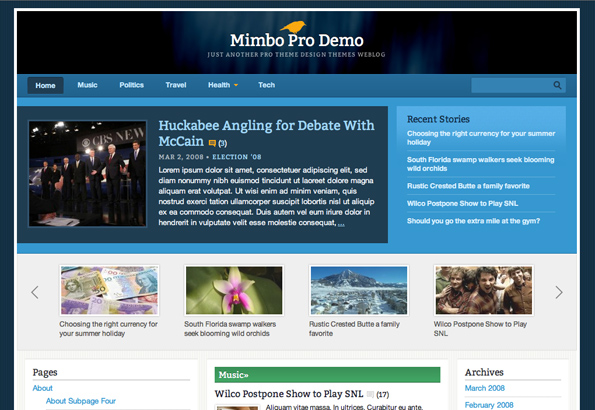Click the currency banknotes thumbnail
Screen dimensions: 595x410
coord(109,290)
